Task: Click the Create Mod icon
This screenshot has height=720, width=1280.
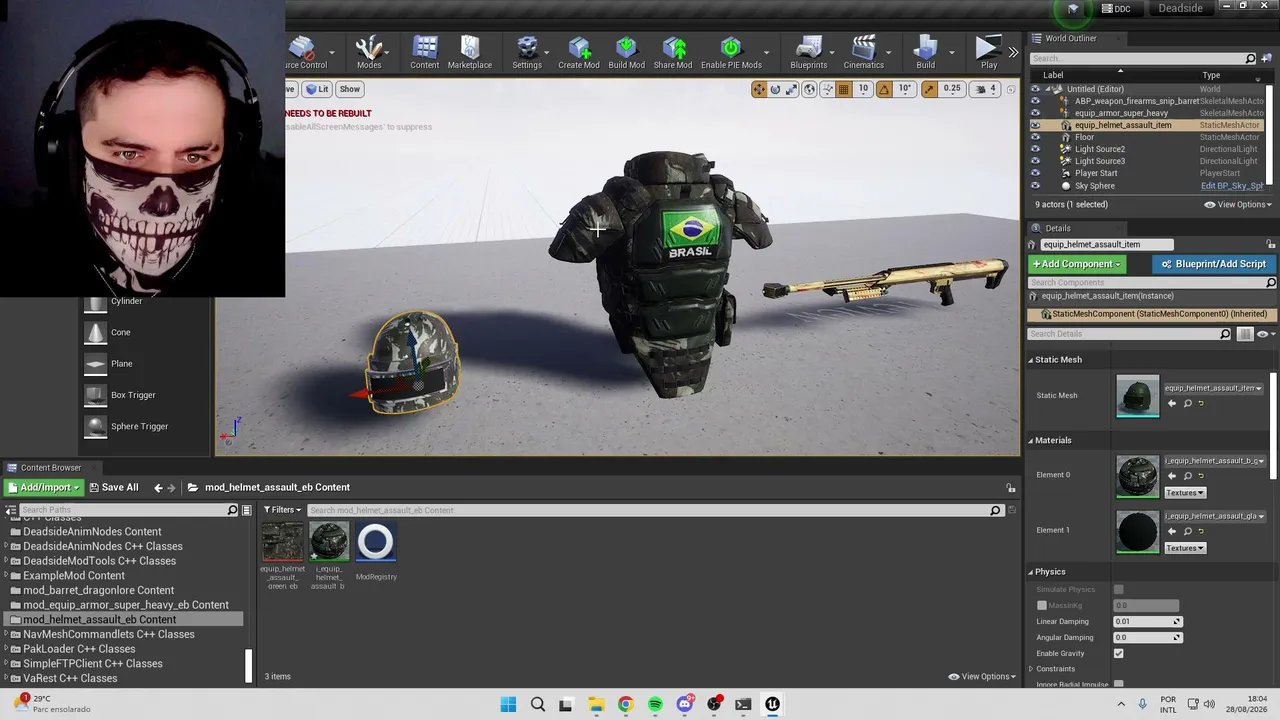Action: [579, 52]
